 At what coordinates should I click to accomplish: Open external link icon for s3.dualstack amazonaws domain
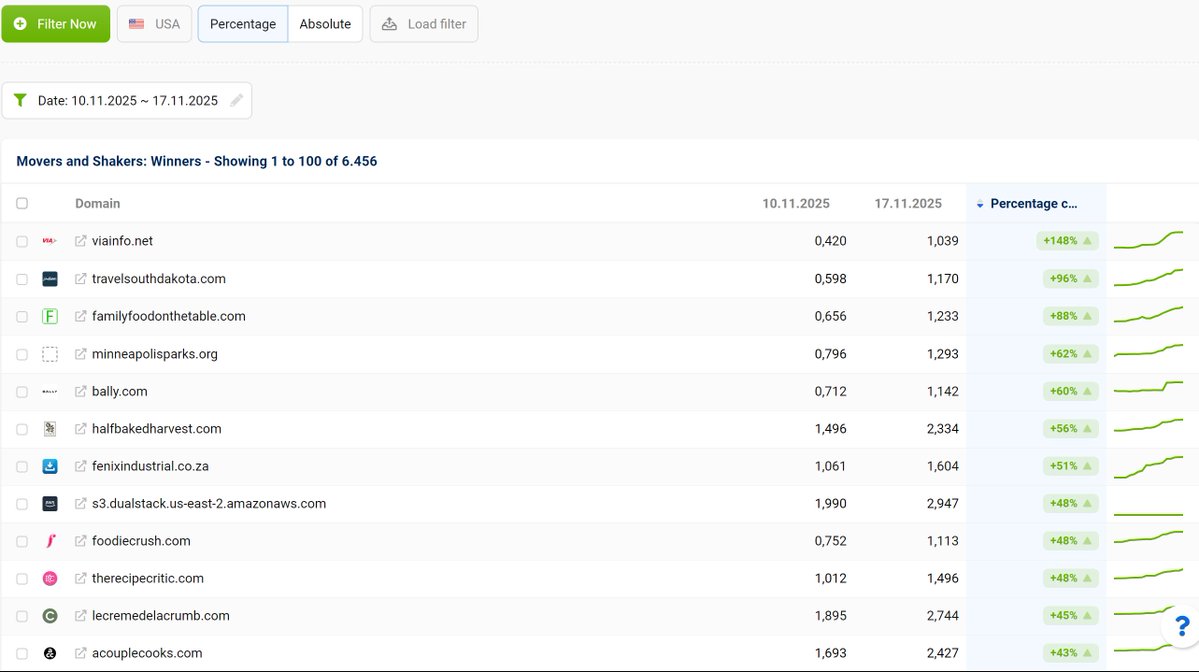[80, 504]
